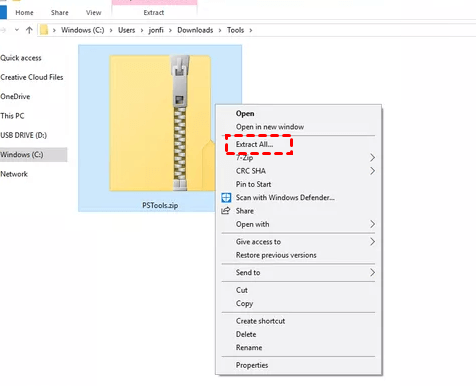Image resolution: width=476 pixels, height=386 pixels.
Task: Open the 7-Zip submenu arrow
Action: tap(372, 158)
